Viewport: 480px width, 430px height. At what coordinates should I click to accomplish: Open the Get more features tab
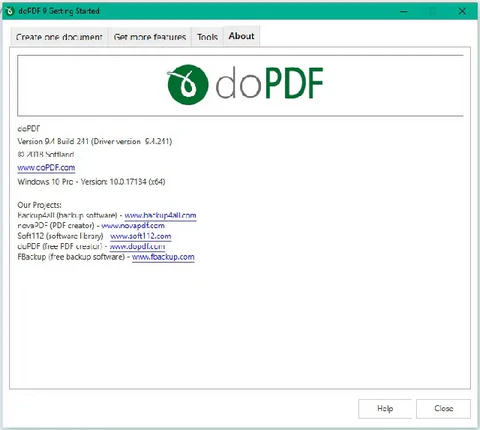(x=150, y=37)
